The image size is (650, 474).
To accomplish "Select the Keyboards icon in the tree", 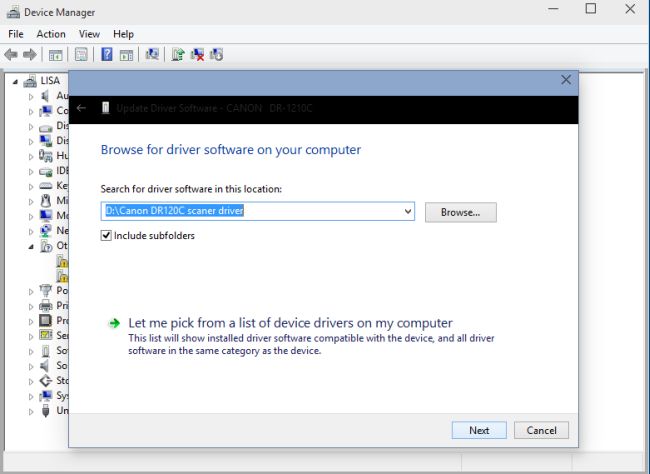I will 46,186.
